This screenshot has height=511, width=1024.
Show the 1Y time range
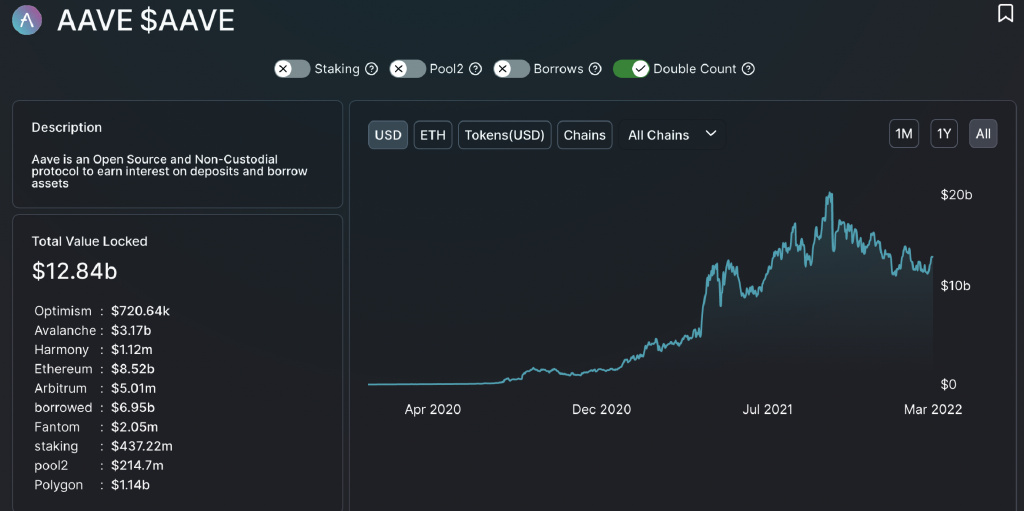[944, 134]
